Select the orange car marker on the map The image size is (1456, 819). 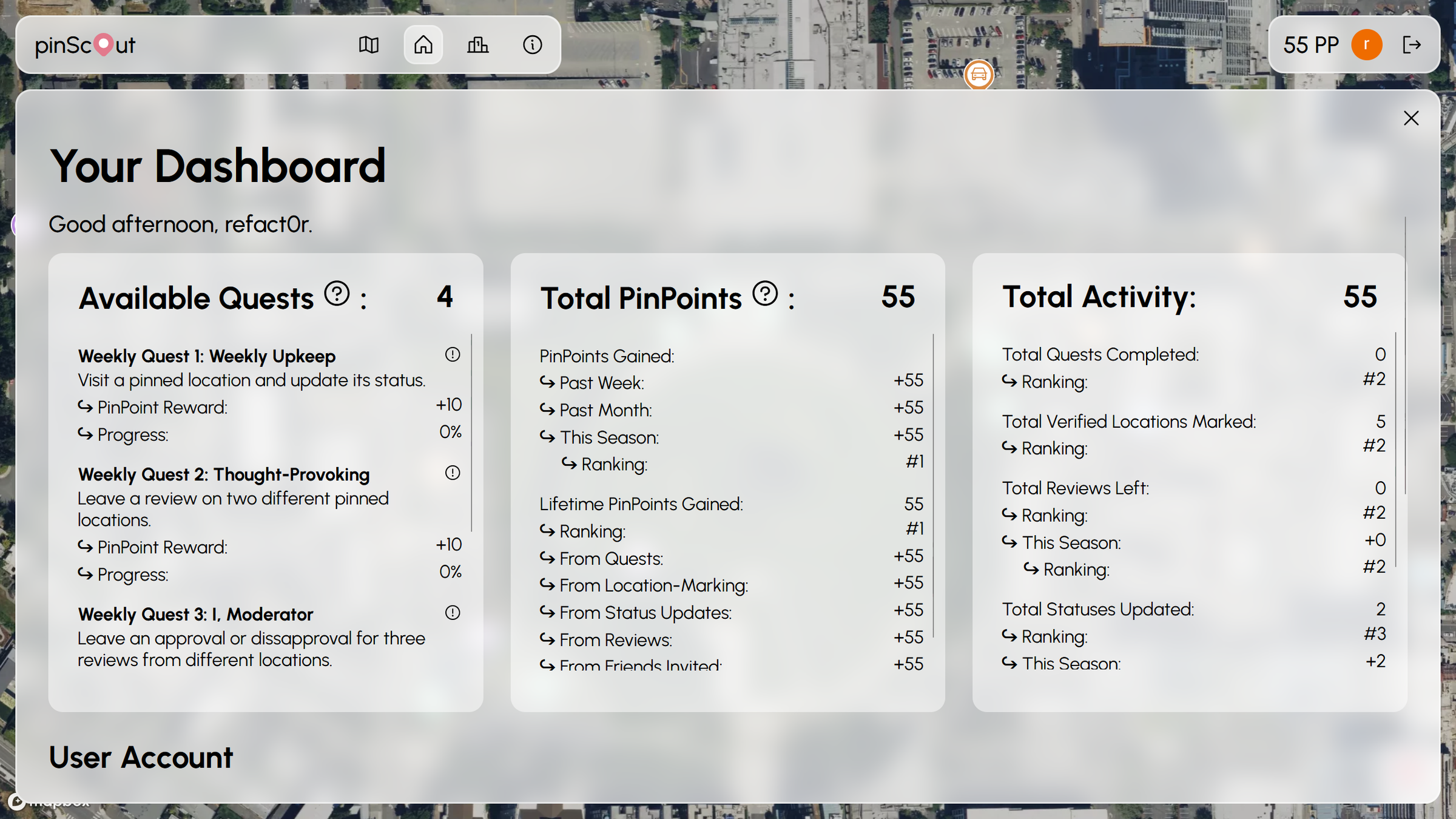pos(979,75)
